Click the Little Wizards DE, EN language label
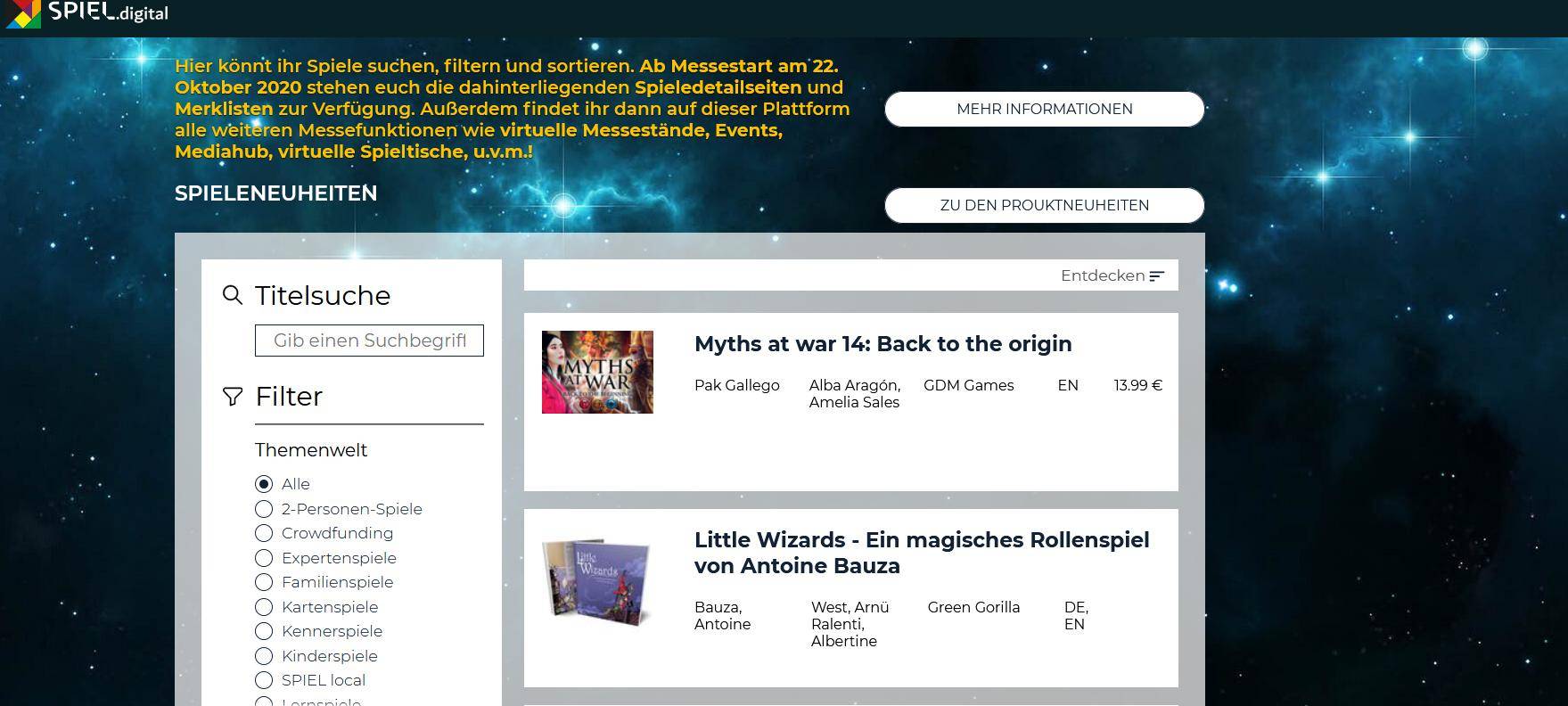The image size is (1568, 706). (x=1076, y=616)
